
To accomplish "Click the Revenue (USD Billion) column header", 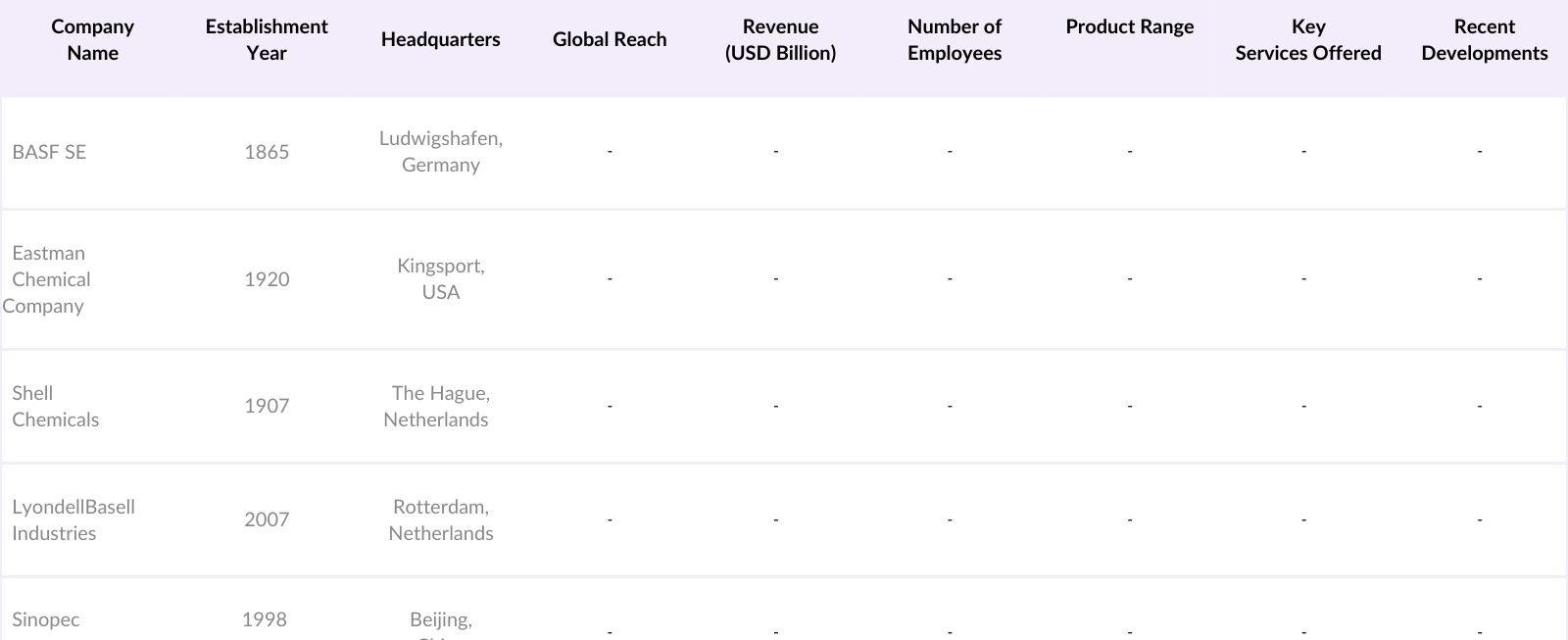I will point(781,40).
